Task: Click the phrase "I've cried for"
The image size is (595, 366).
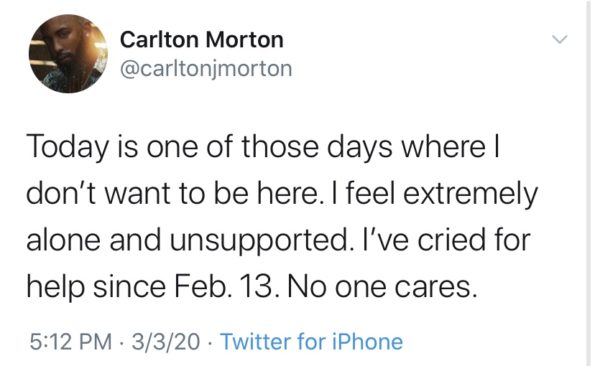Action: point(441,240)
